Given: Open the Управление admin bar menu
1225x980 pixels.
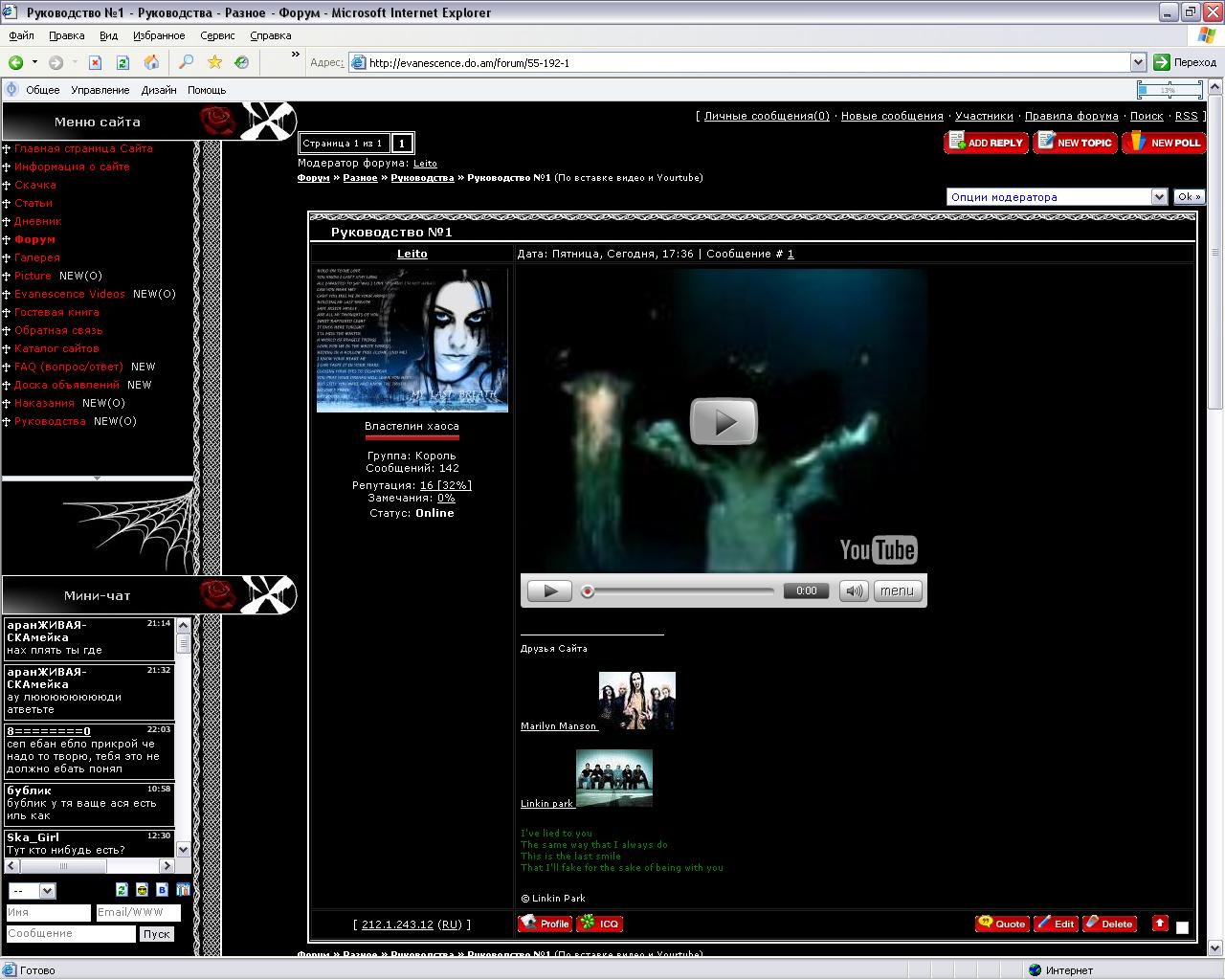Looking at the screenshot, I should tap(100, 90).
